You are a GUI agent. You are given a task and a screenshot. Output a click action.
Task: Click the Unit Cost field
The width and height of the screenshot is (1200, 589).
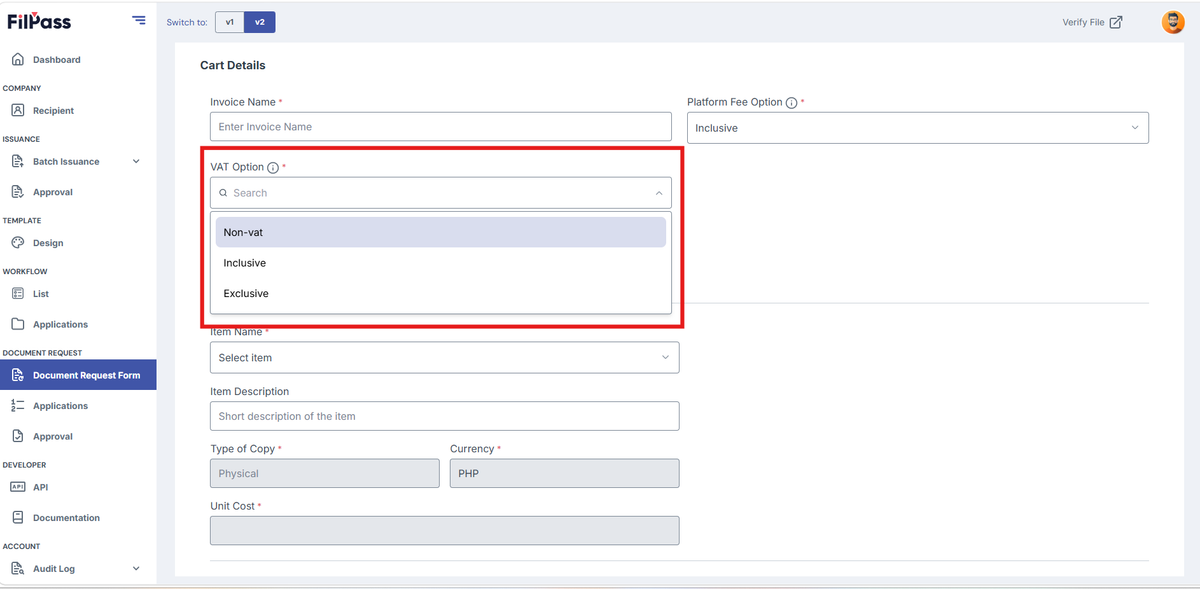click(444, 531)
